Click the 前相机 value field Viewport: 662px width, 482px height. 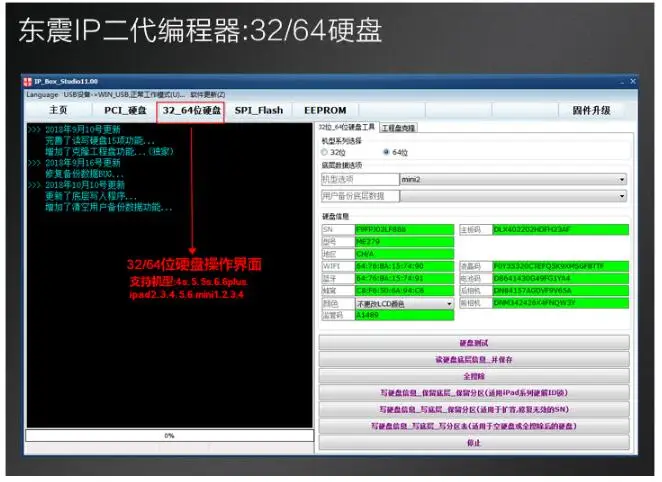tap(561, 303)
